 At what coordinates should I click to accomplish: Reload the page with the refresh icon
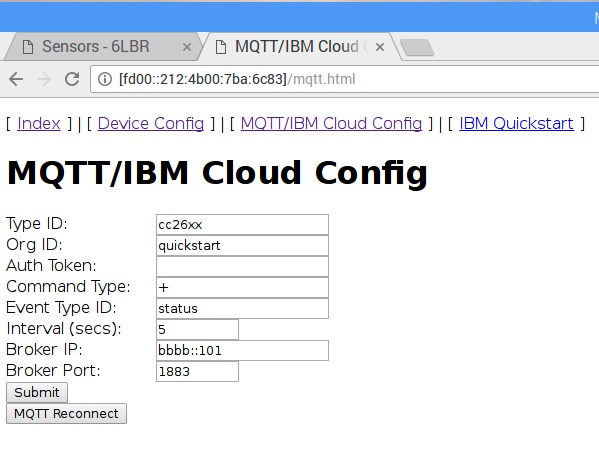[x=72, y=79]
